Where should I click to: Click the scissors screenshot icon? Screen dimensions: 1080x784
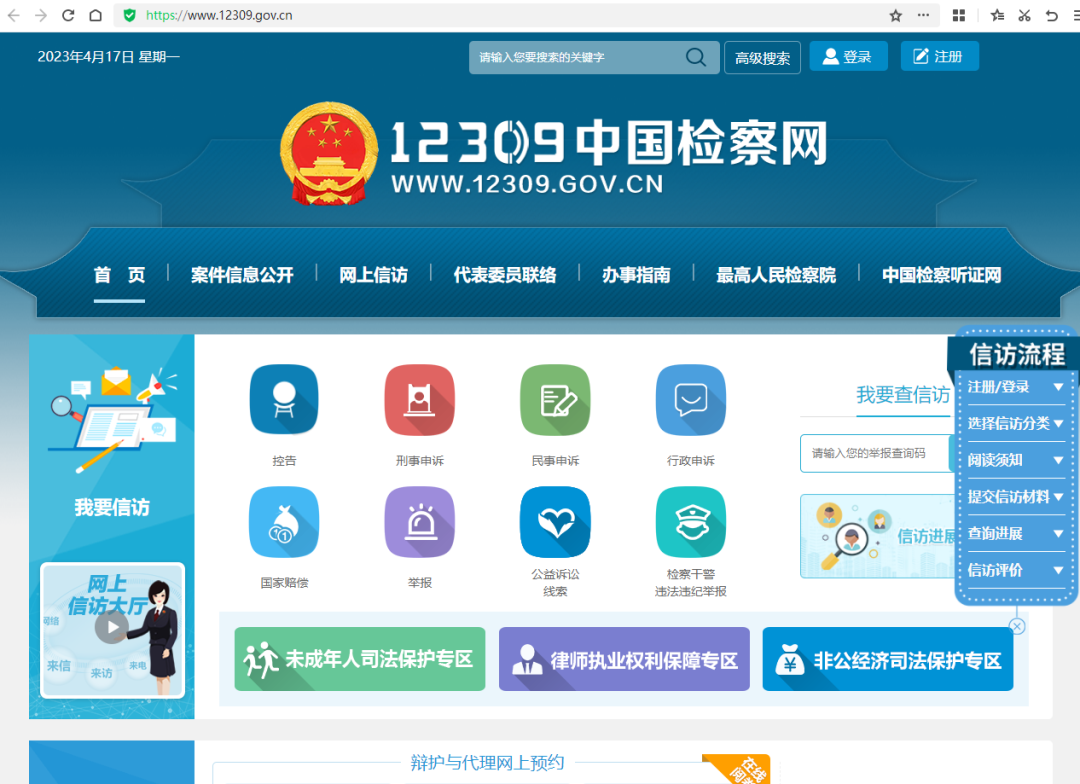point(1024,15)
